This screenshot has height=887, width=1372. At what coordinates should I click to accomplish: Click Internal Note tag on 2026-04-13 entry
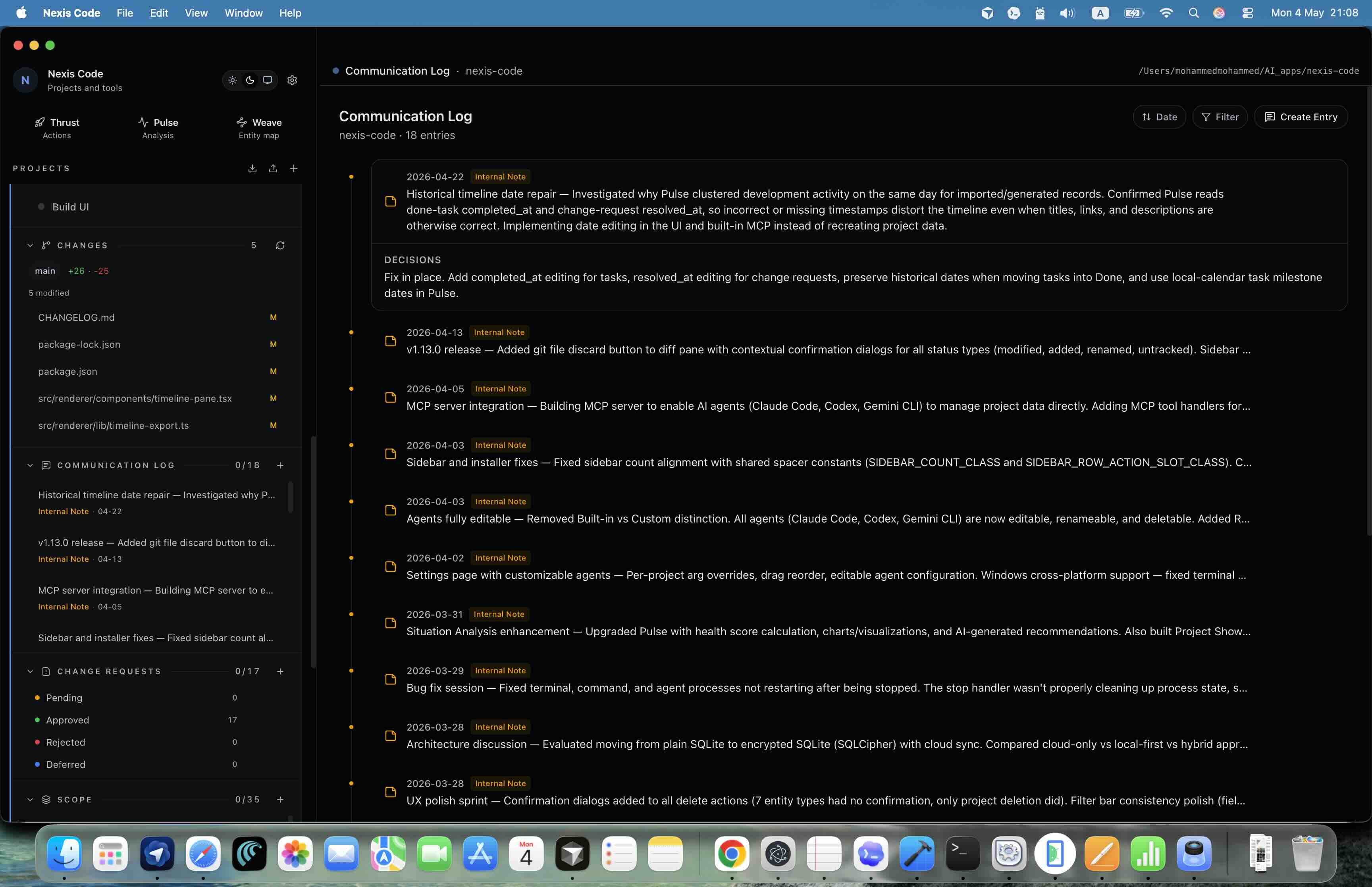pyautogui.click(x=499, y=332)
